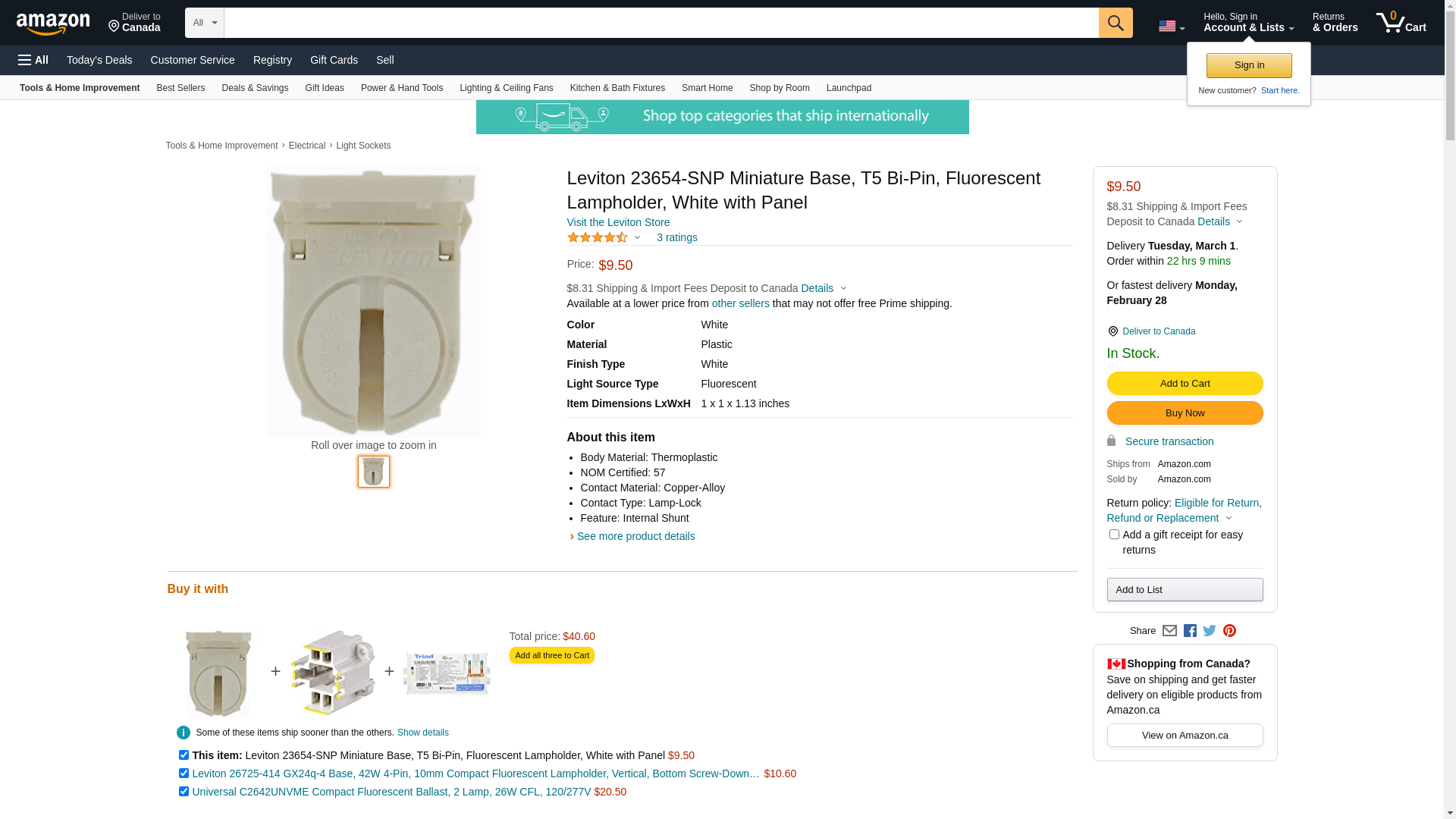Go to Lighting & Ceiling Fans category
Screen dimensions: 1456x819
coord(506,88)
